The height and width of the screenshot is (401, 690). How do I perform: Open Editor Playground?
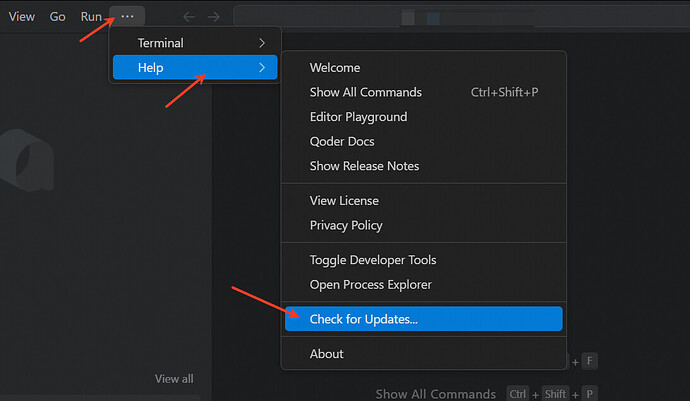[x=358, y=117]
